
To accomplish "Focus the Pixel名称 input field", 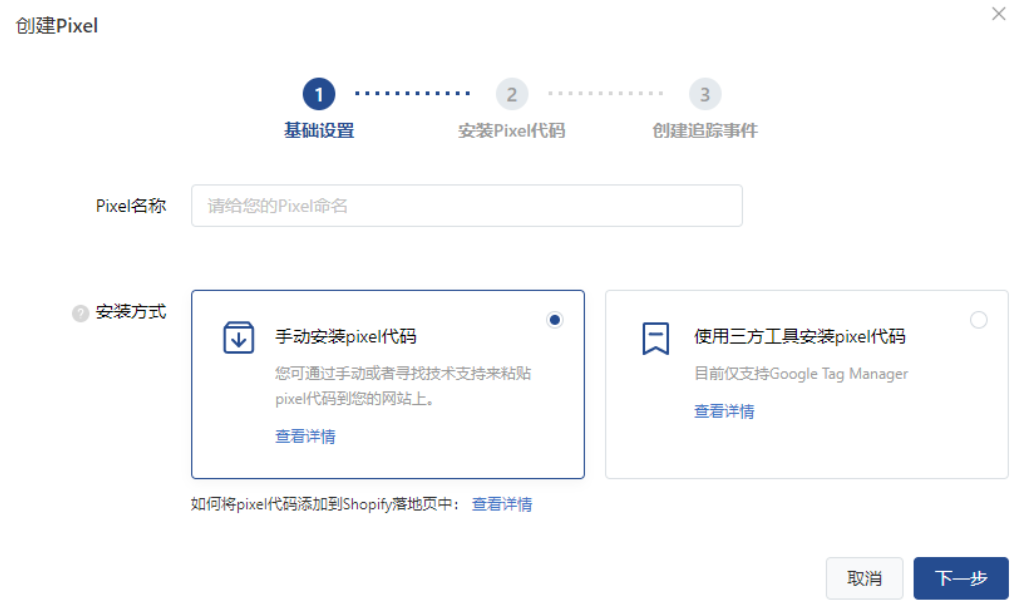I will click(x=467, y=206).
